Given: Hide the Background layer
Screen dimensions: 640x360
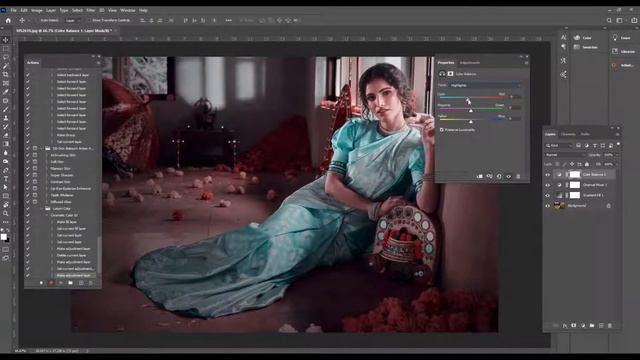Looking at the screenshot, I should tap(548, 206).
